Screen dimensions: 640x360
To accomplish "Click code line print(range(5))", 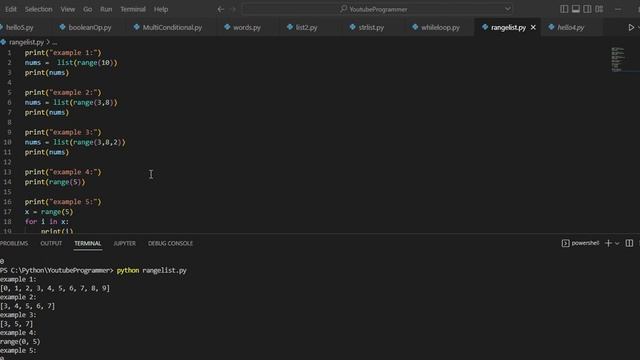I will pos(55,182).
